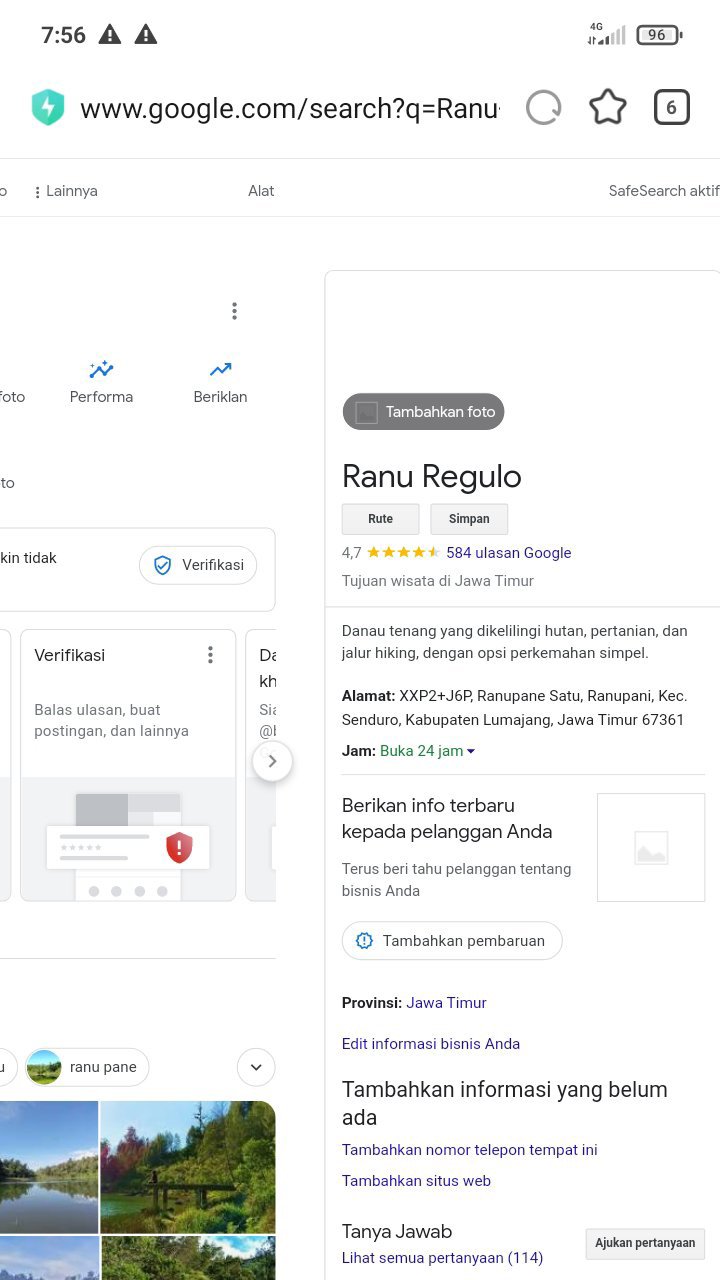Open Verifikasi card three-dot options
720x1280 pixels.
[x=210, y=655]
